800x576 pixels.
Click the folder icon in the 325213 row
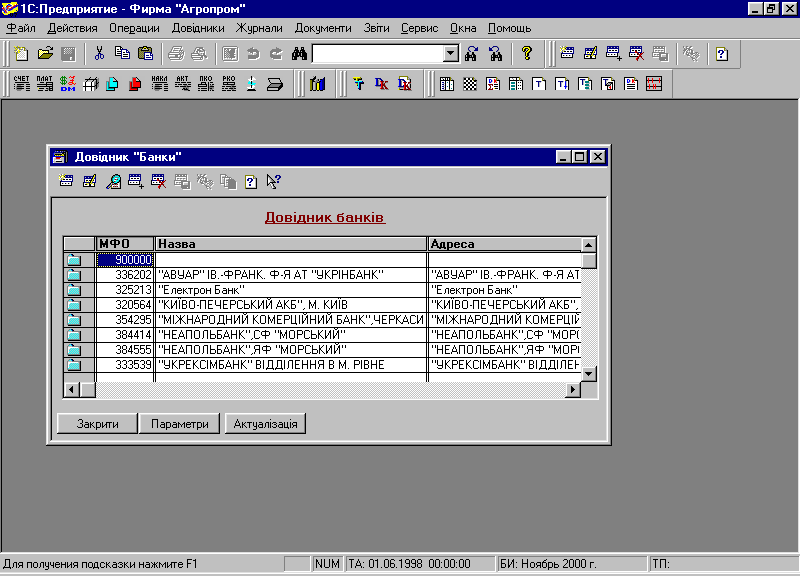[x=74, y=290]
